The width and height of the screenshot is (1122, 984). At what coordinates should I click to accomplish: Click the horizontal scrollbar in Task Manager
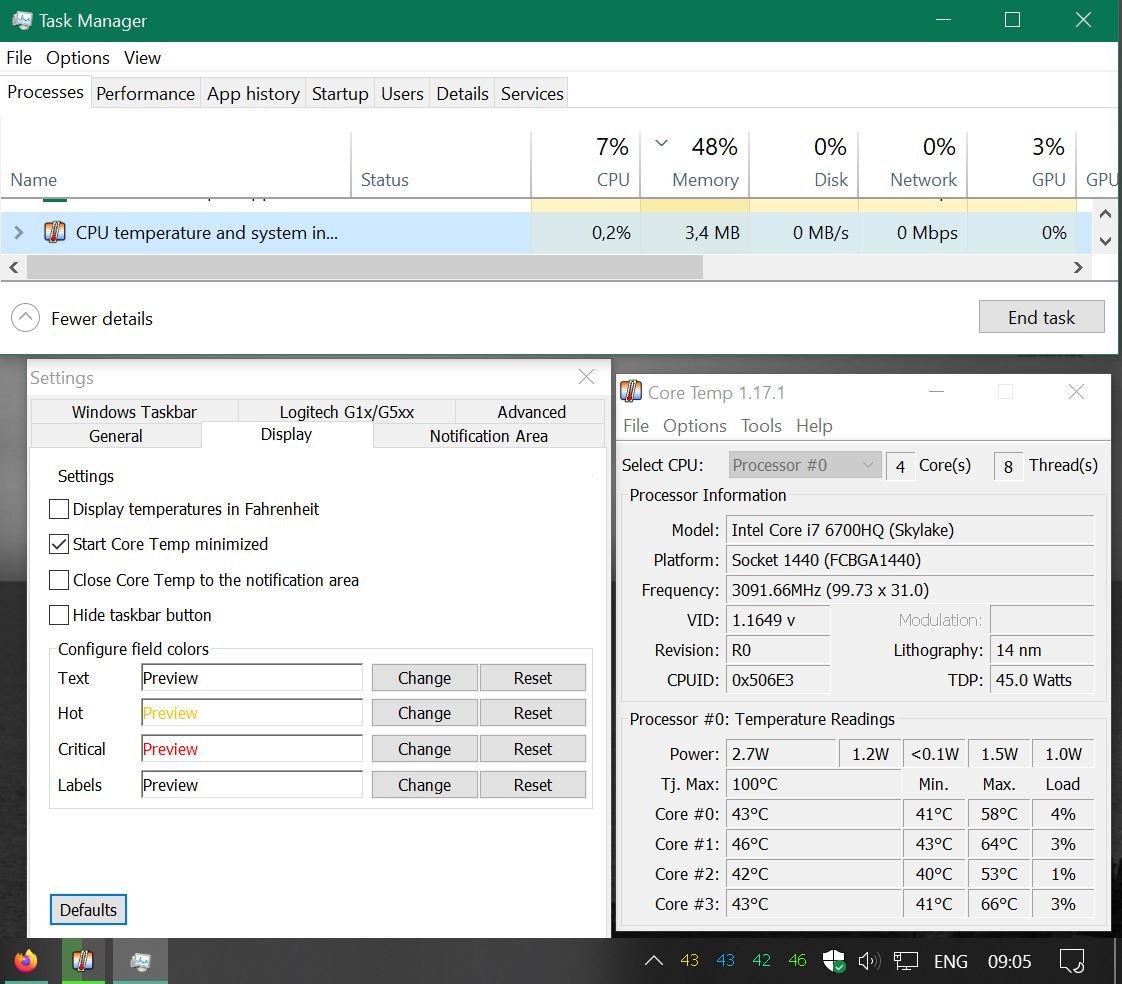pyautogui.click(x=365, y=267)
